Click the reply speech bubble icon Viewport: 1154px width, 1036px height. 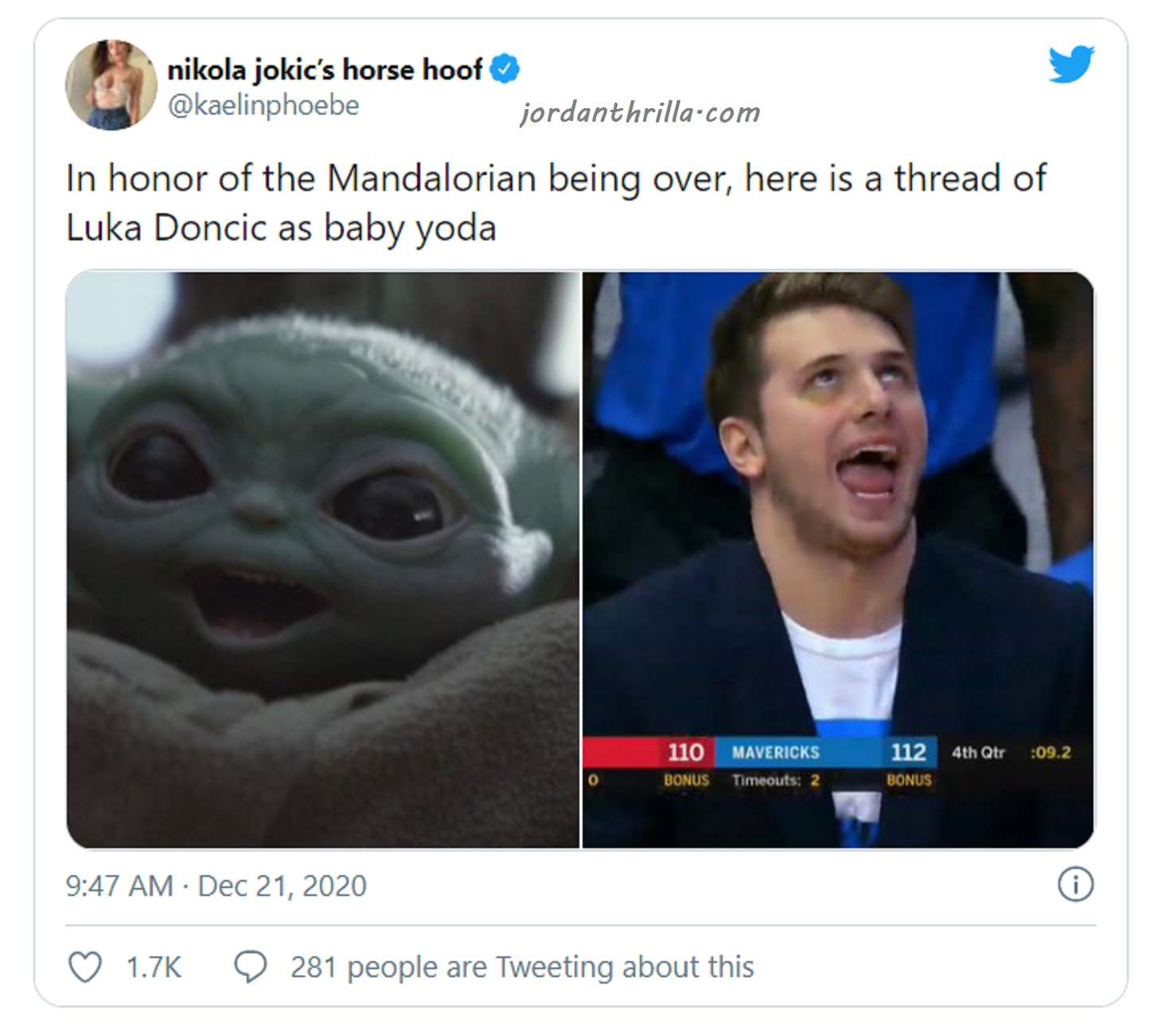(250, 967)
